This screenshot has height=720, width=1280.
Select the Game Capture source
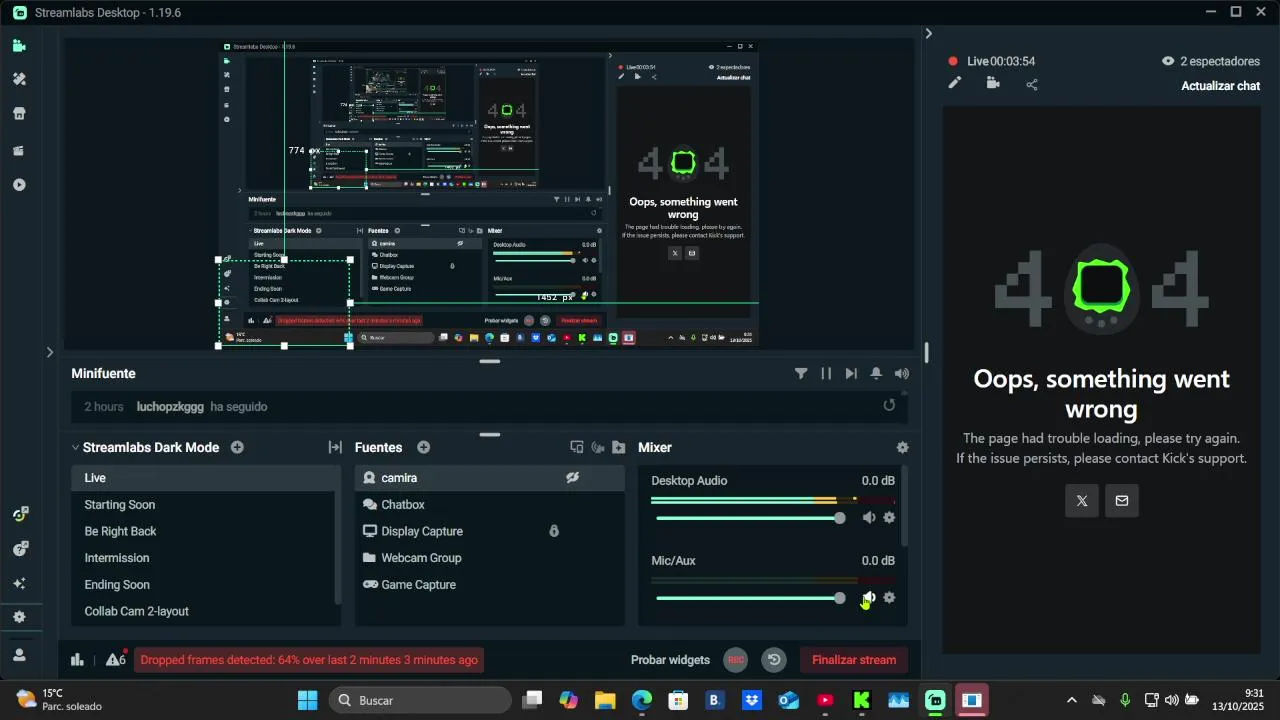point(489,585)
